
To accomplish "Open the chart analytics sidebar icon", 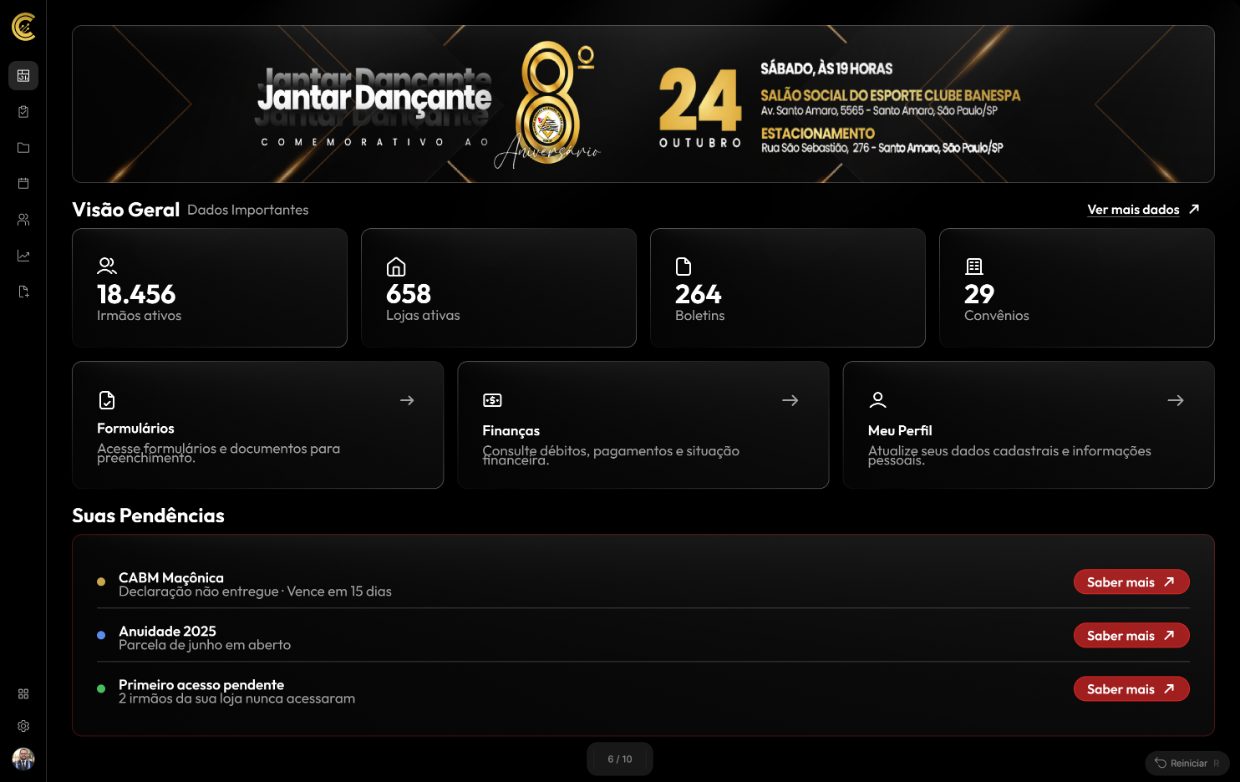I will [x=23, y=256].
